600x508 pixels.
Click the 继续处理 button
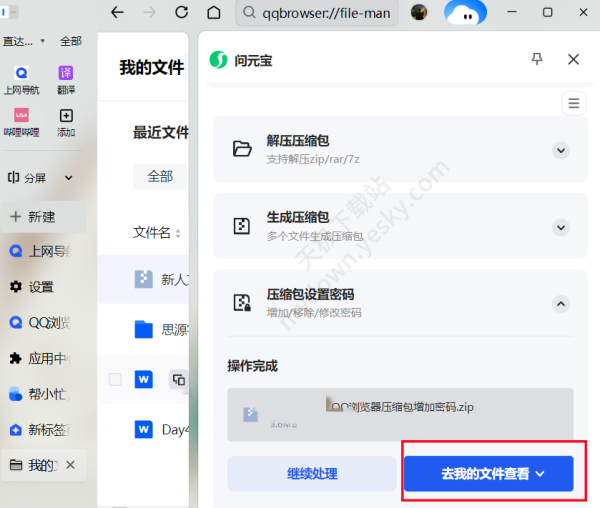pos(312,474)
